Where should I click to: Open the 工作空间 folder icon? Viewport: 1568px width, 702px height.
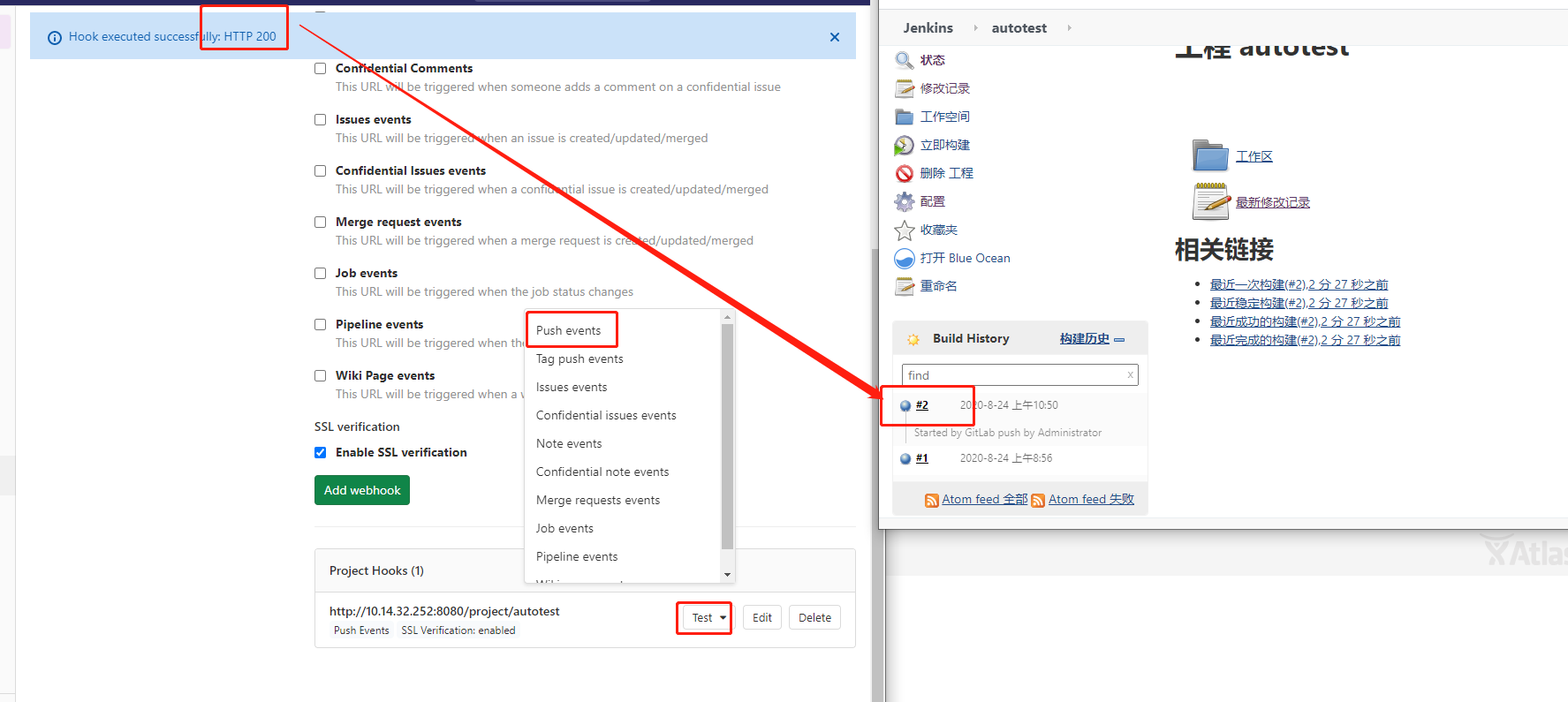tap(905, 117)
